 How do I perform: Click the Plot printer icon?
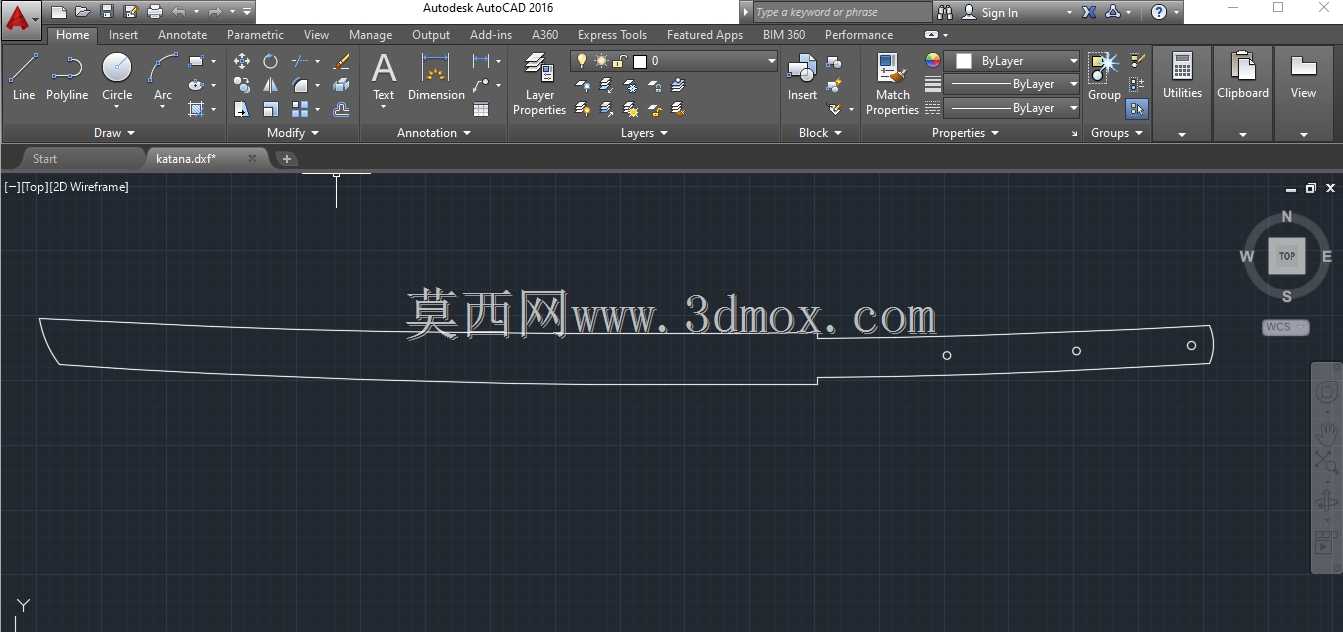[155, 12]
